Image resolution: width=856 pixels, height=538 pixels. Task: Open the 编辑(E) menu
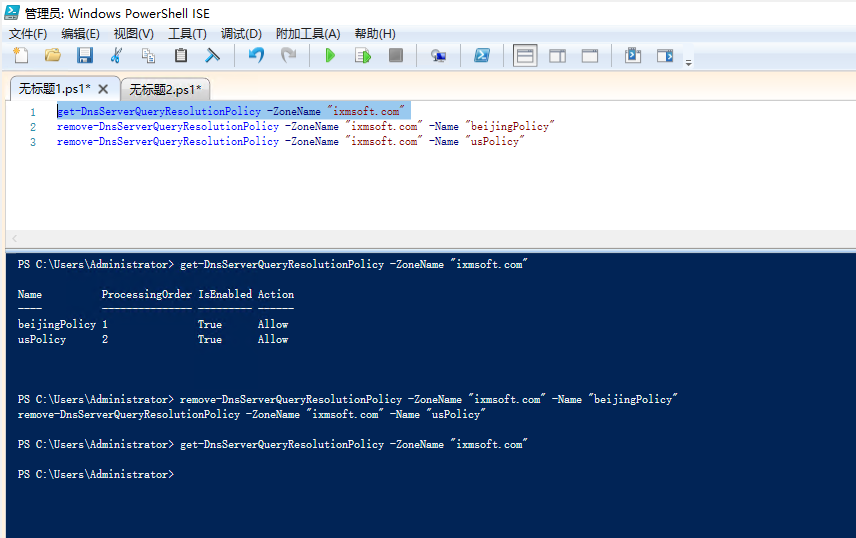click(80, 34)
